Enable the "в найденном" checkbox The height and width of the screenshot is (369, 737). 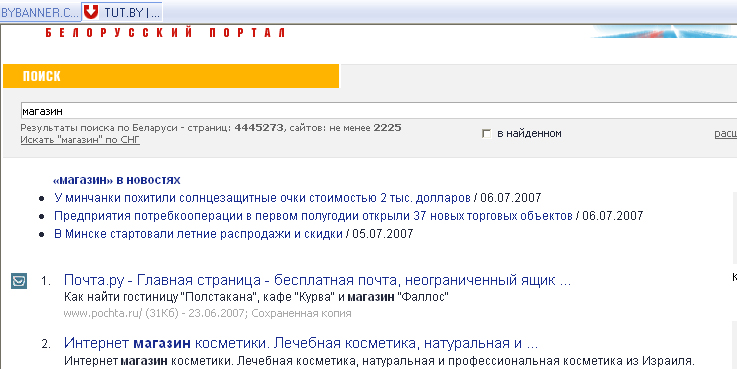click(x=486, y=134)
